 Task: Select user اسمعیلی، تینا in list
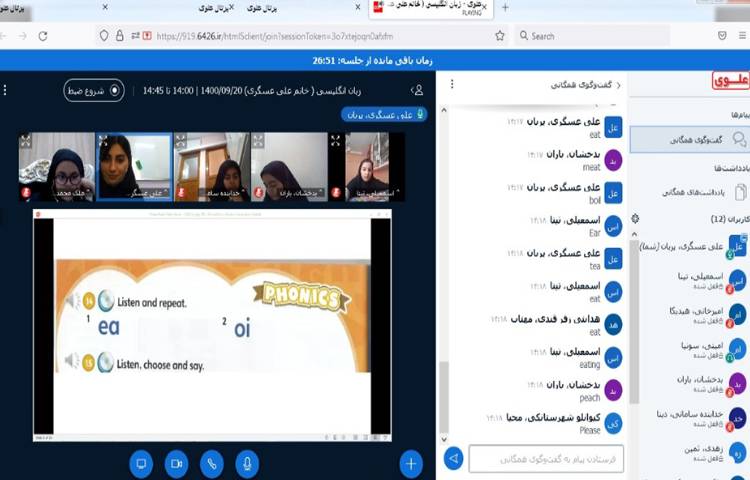[x=712, y=281]
